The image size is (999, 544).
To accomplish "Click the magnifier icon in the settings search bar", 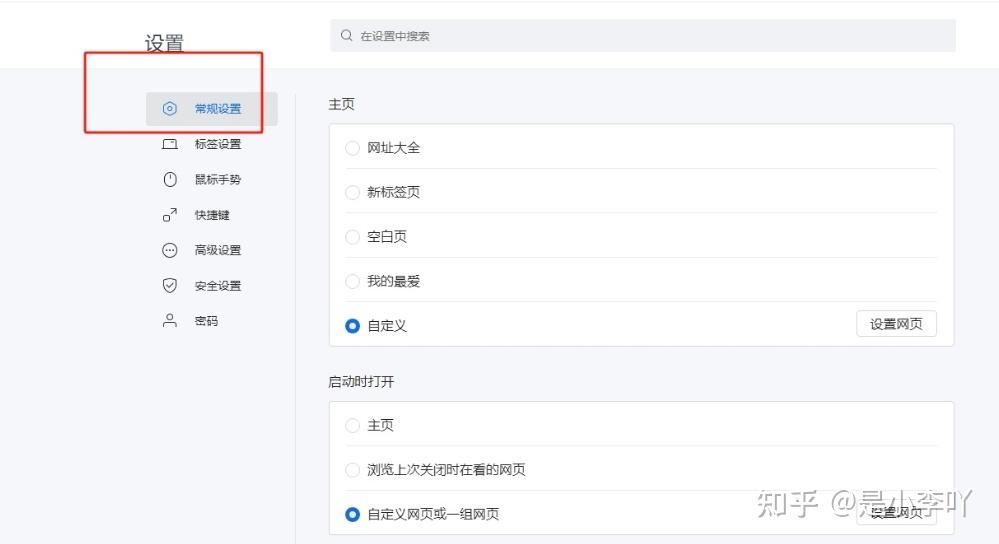I will coord(347,36).
